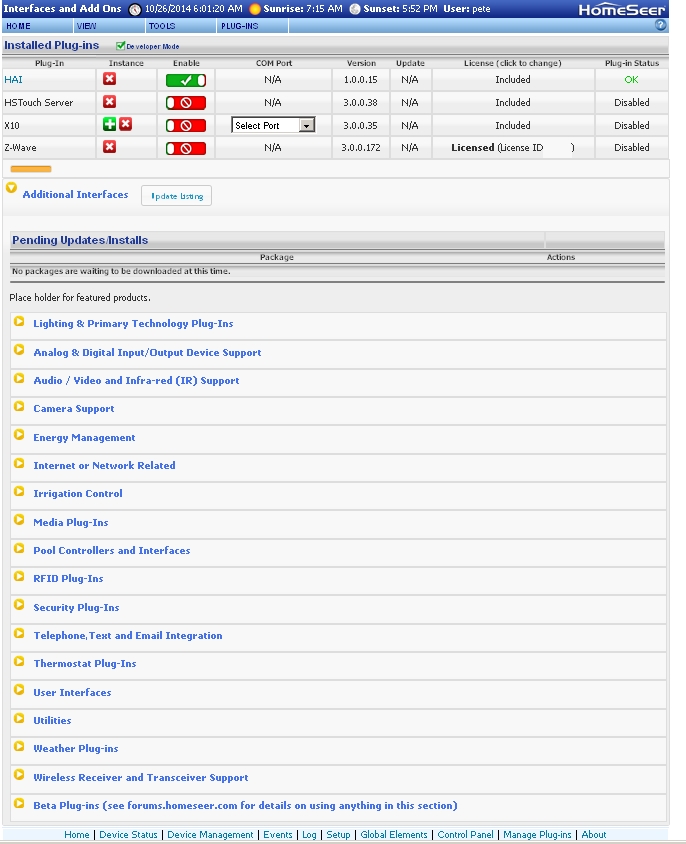686x844 pixels.
Task: Open About footer link
Action: [x=593, y=835]
